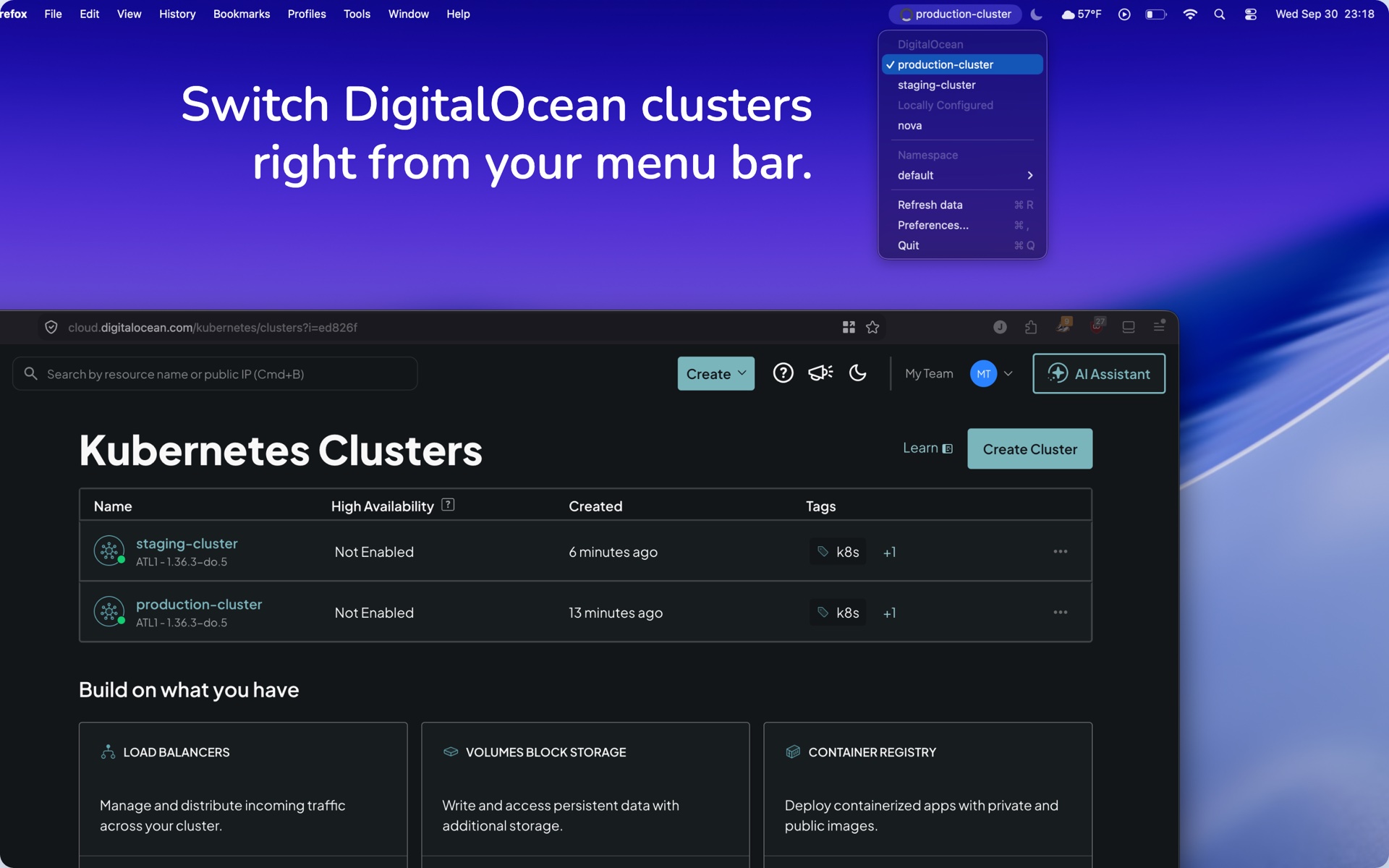Viewport: 1389px width, 868px height.
Task: Click the tracking protection shield icon
Action: click(51, 328)
